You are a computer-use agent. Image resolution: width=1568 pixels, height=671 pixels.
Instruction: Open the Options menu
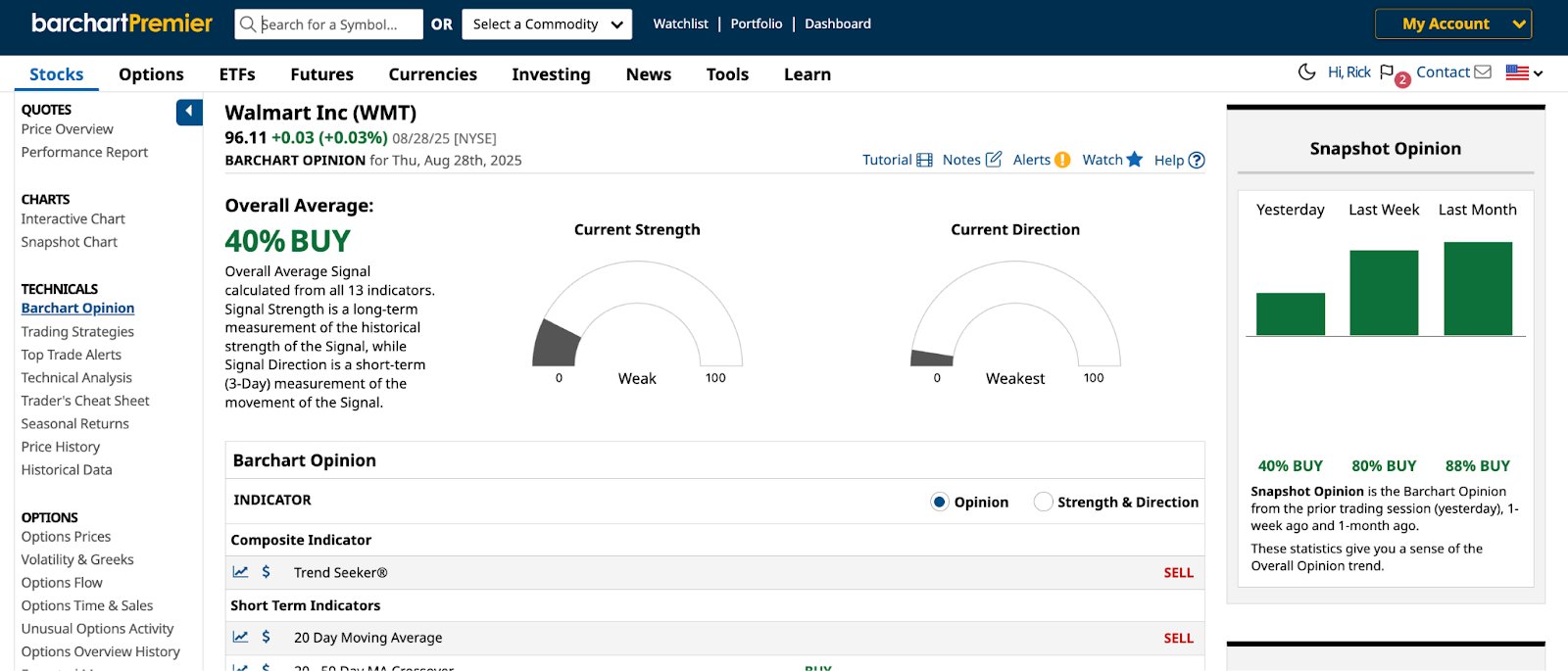coord(151,74)
